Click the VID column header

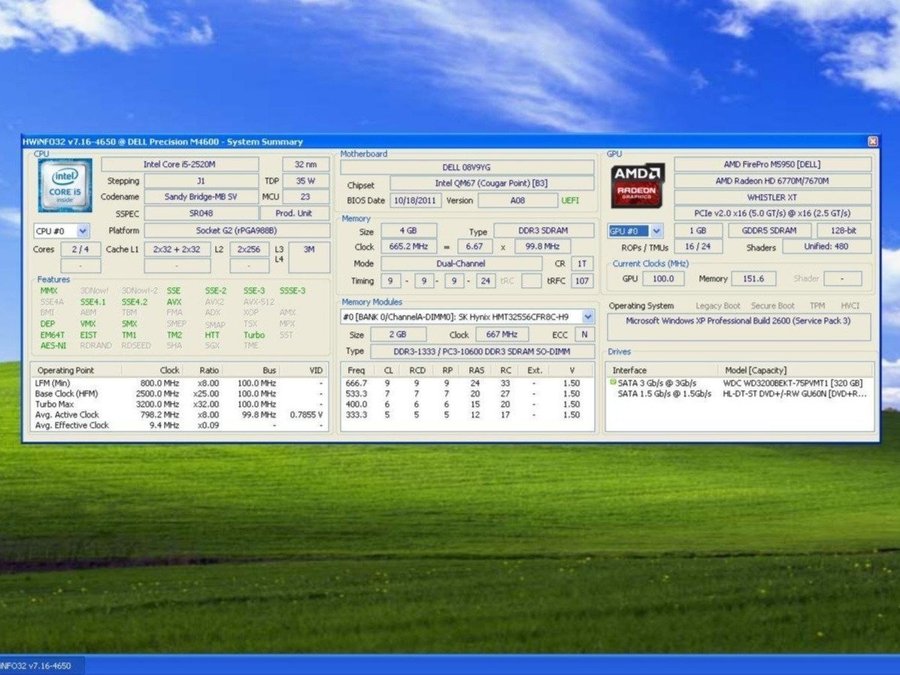pyautogui.click(x=316, y=370)
